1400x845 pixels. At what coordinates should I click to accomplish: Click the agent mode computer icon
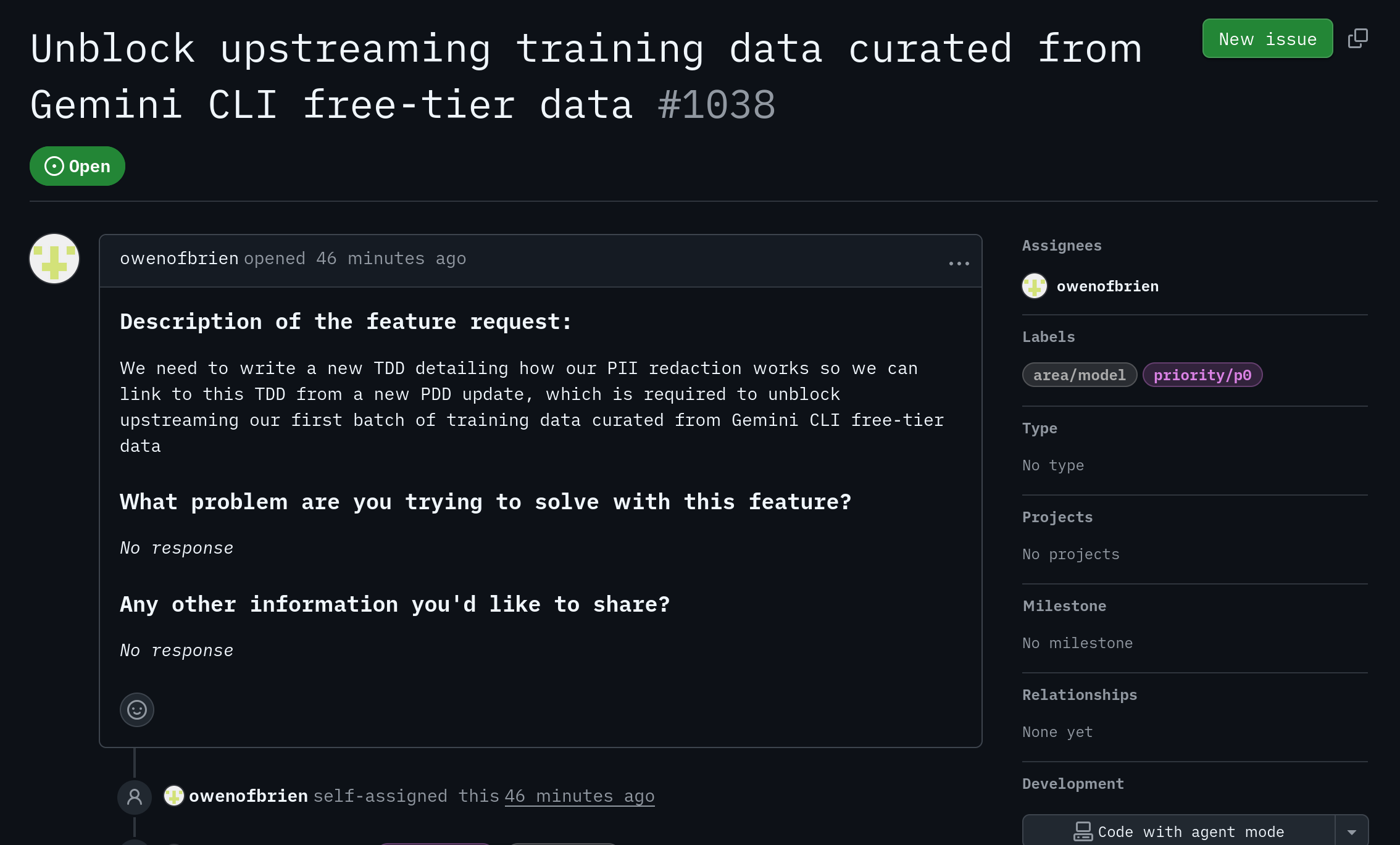pyautogui.click(x=1083, y=831)
